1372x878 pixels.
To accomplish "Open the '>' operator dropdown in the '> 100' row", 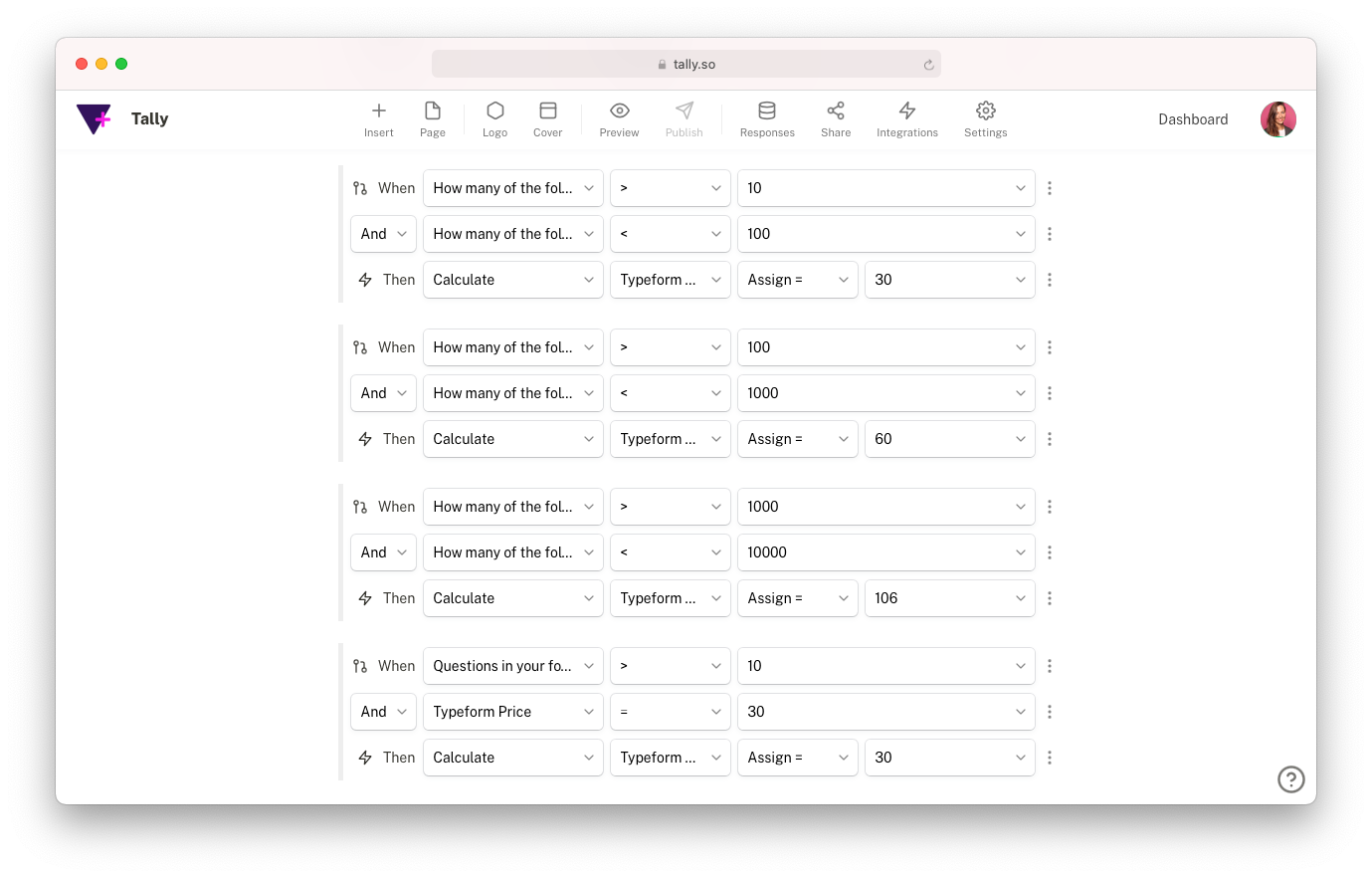I will click(670, 347).
